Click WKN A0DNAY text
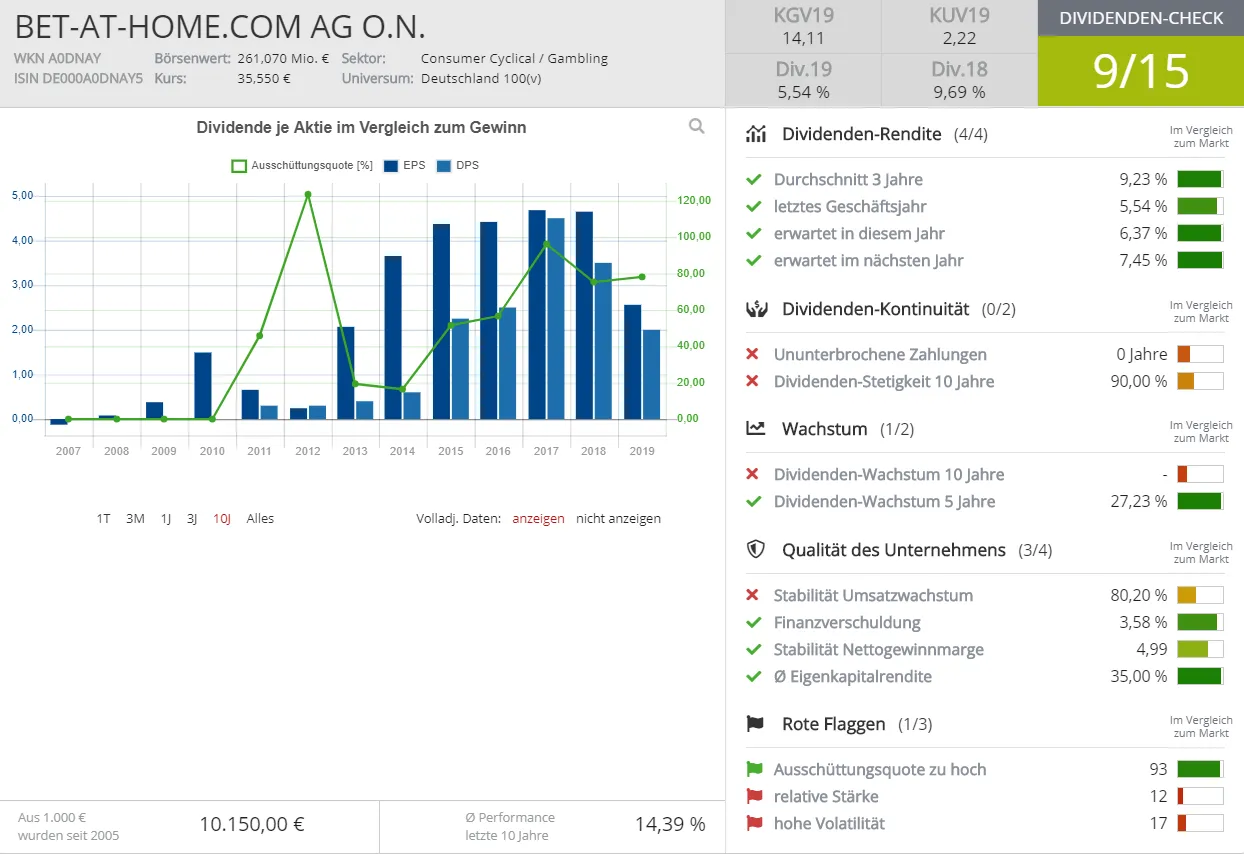This screenshot has height=854, width=1244. point(58,58)
